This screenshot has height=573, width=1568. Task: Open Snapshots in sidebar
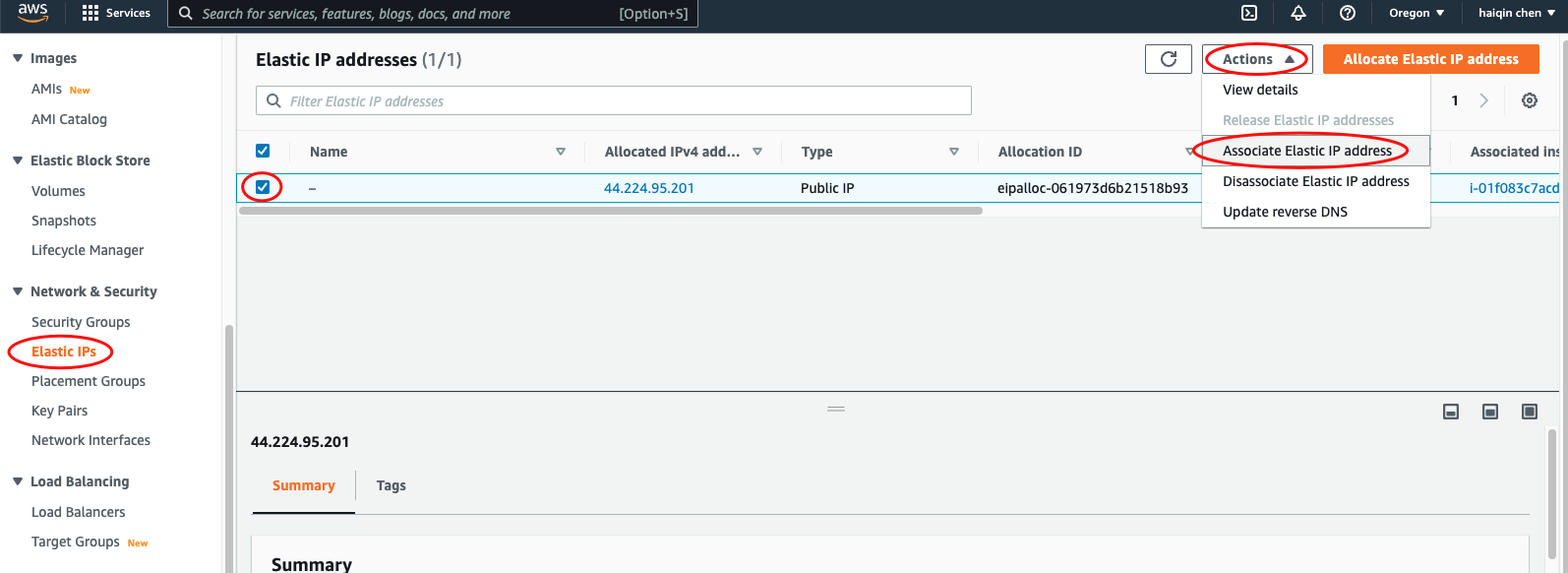[64, 221]
